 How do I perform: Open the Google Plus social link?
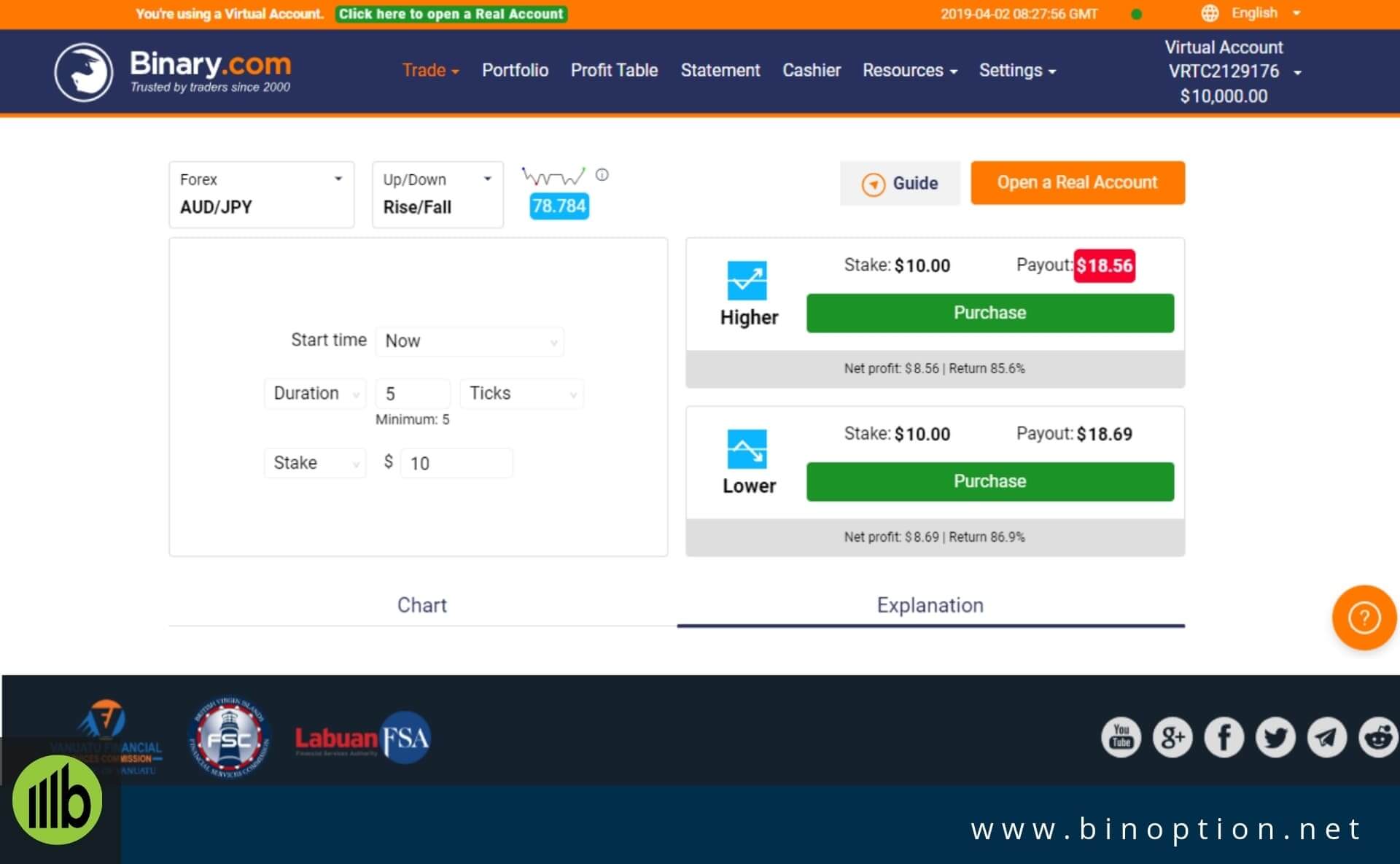(1172, 737)
